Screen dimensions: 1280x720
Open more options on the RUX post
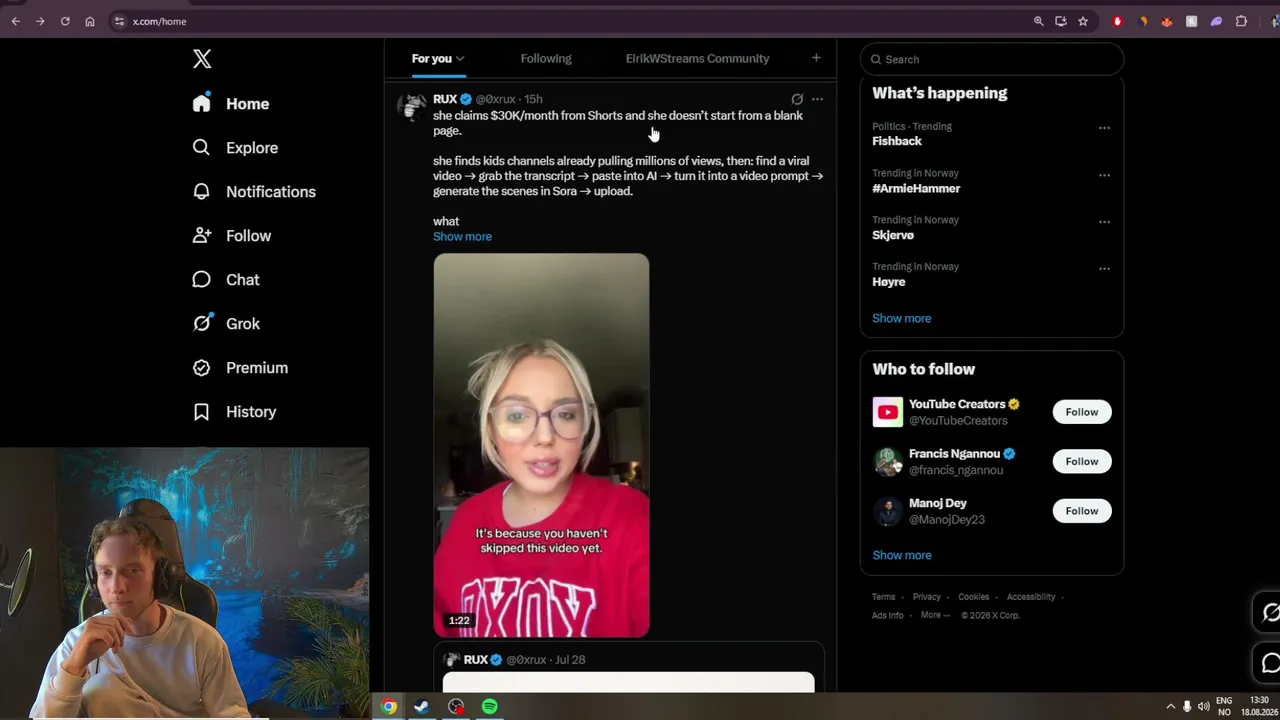tap(817, 99)
